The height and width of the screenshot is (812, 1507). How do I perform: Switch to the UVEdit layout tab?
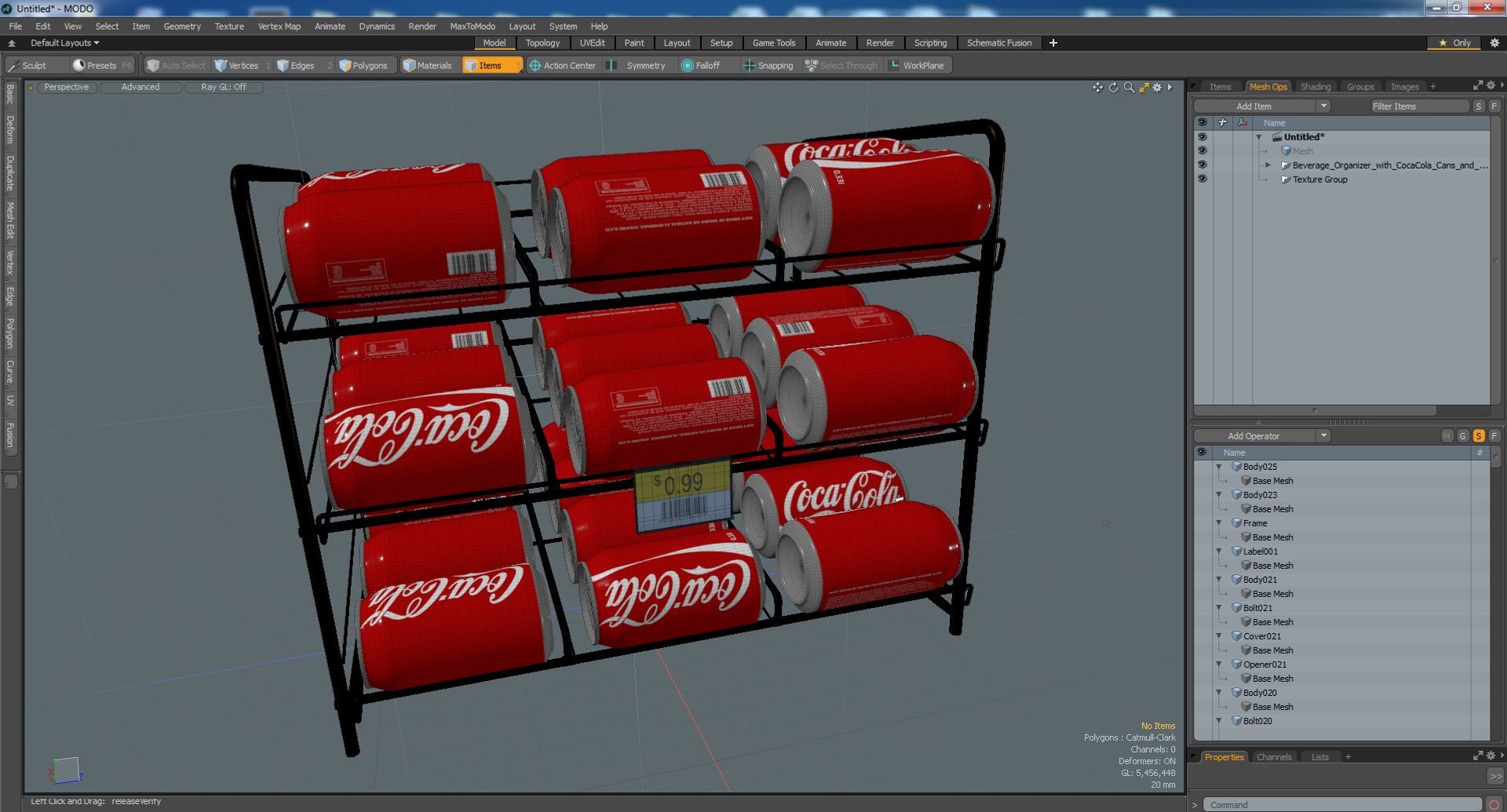pyautogui.click(x=592, y=43)
